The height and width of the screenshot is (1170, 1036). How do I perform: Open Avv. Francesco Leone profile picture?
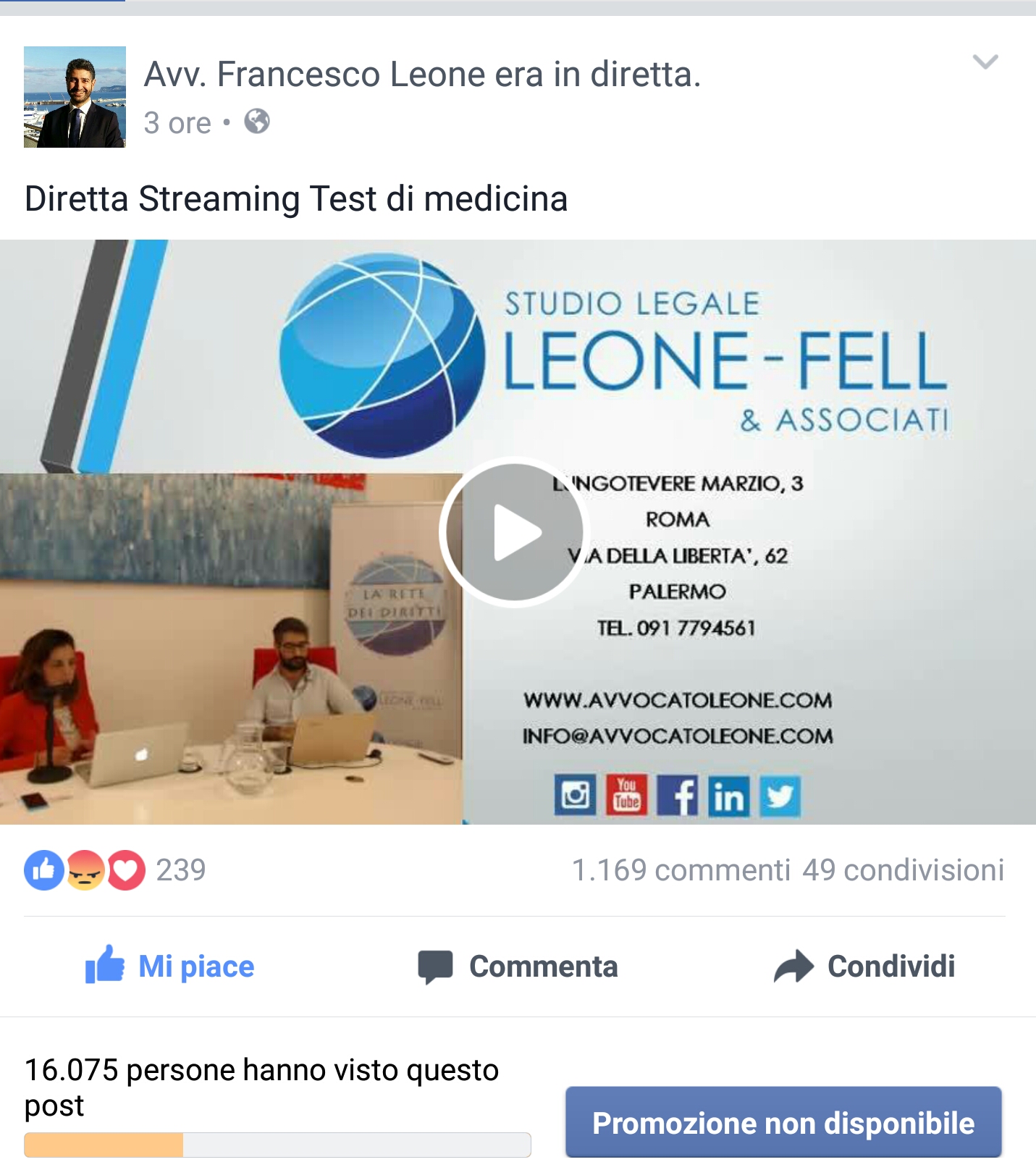click(75, 97)
